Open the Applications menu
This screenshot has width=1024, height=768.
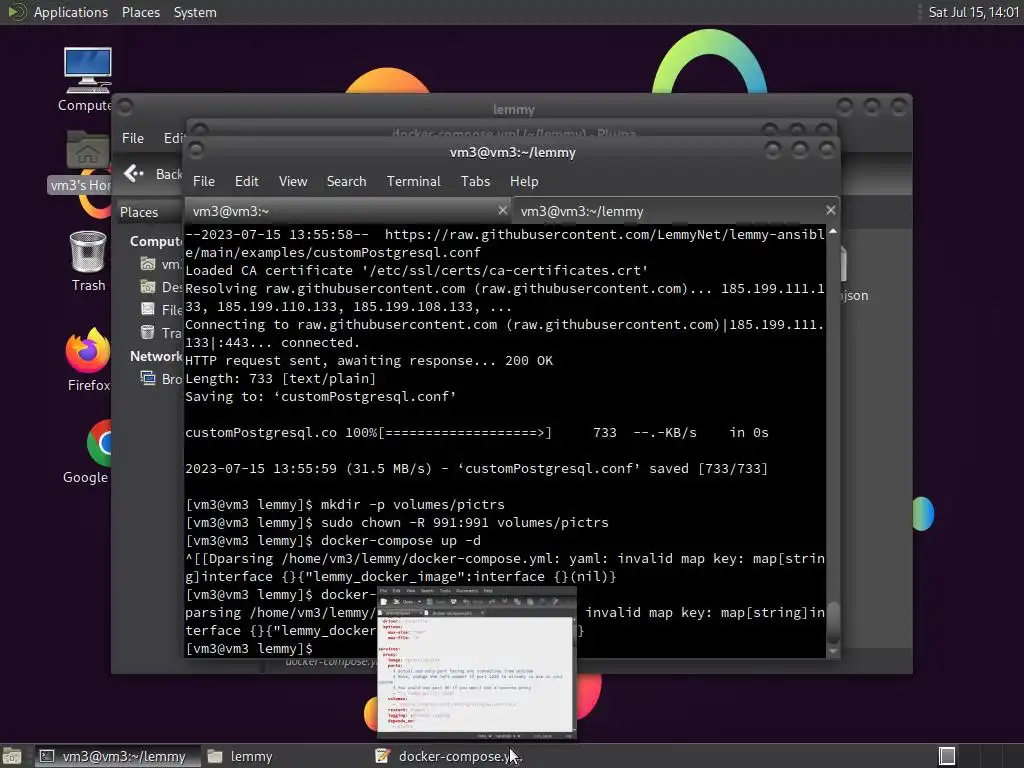click(x=71, y=12)
